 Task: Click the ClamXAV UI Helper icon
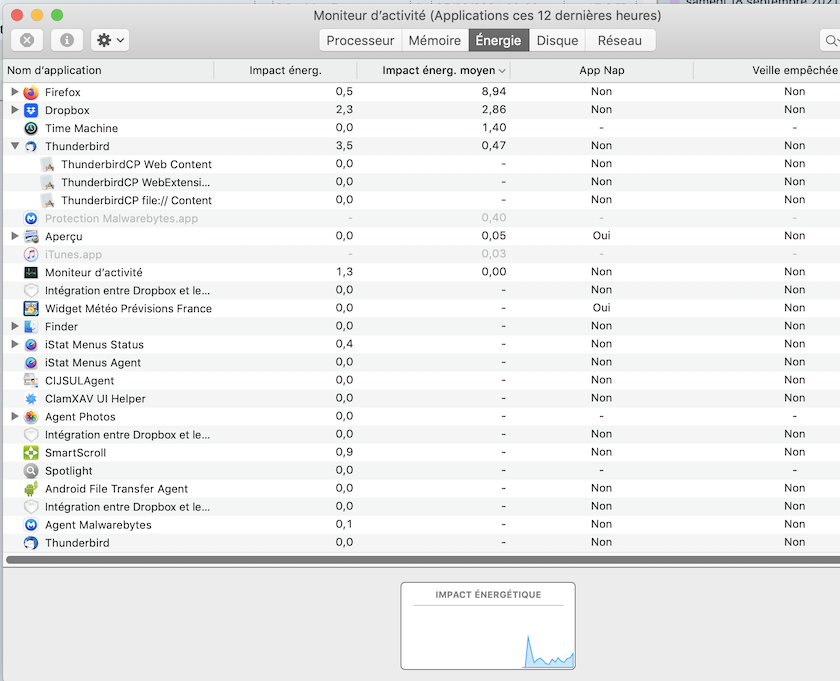[31, 399]
